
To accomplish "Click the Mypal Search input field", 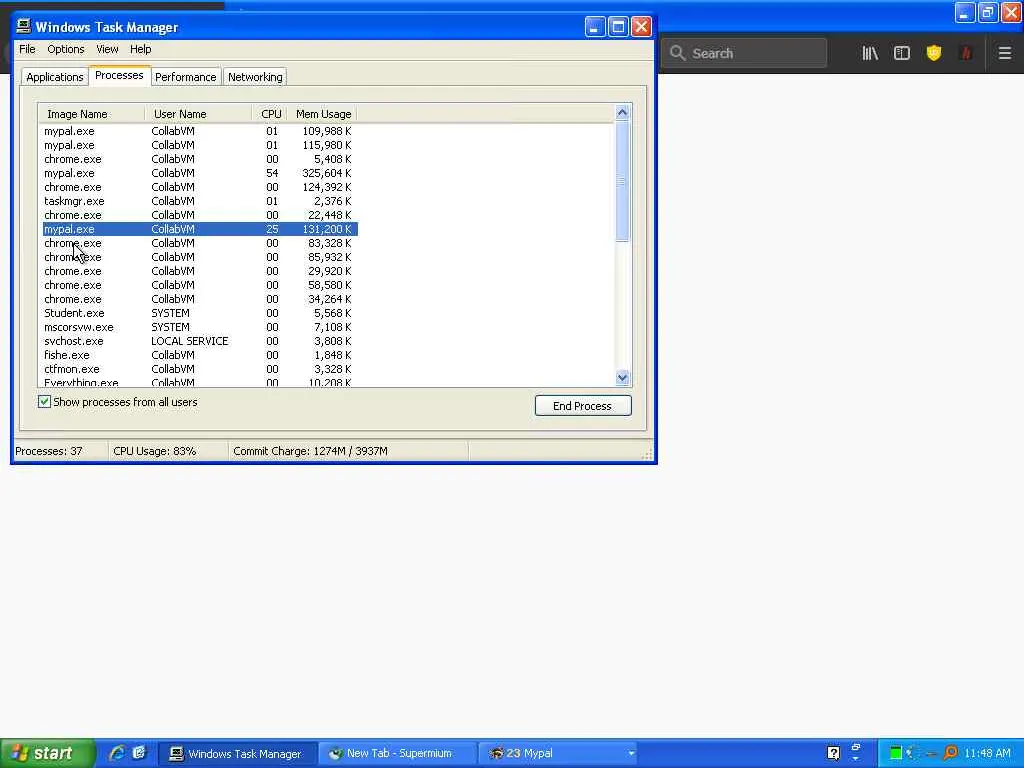I will tap(744, 54).
